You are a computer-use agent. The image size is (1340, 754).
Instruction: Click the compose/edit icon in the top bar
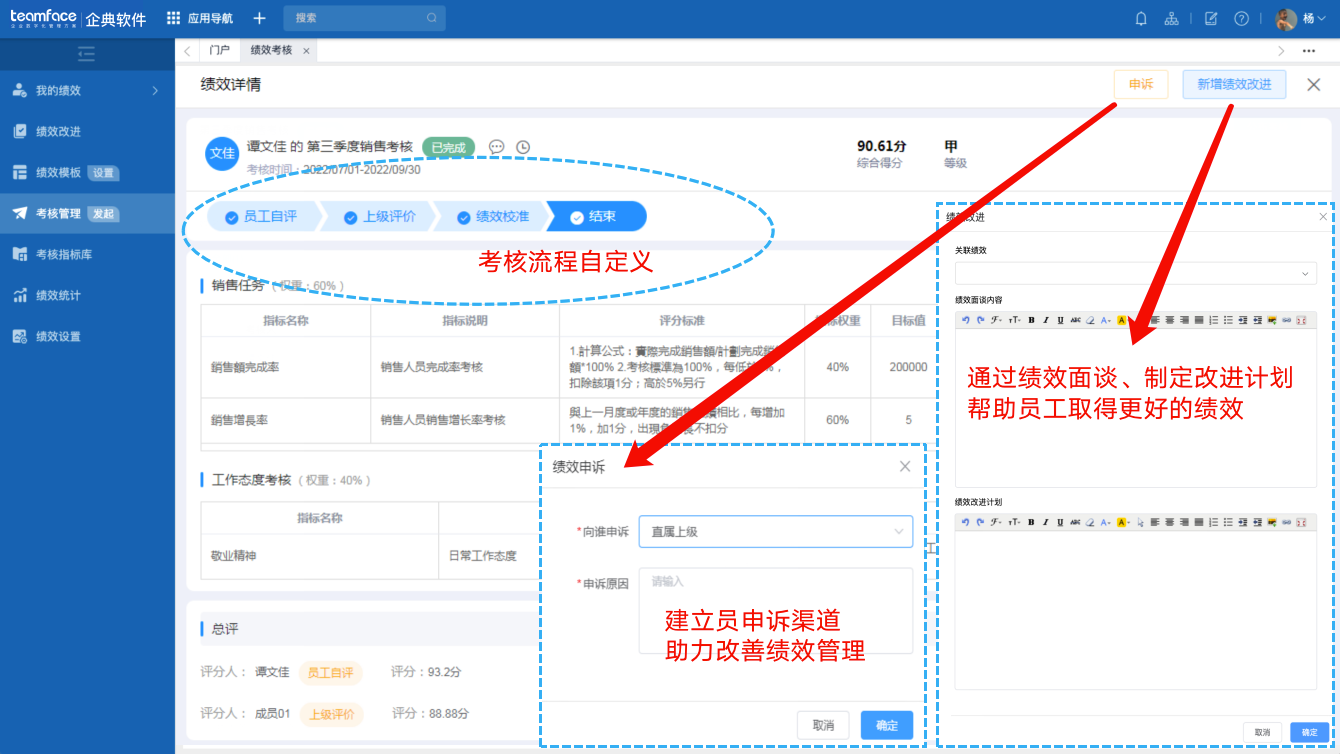[x=1211, y=18]
